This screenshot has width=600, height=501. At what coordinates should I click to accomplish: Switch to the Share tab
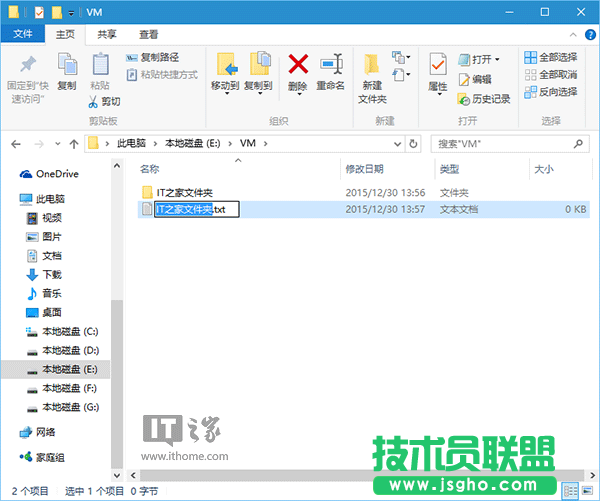(107, 34)
